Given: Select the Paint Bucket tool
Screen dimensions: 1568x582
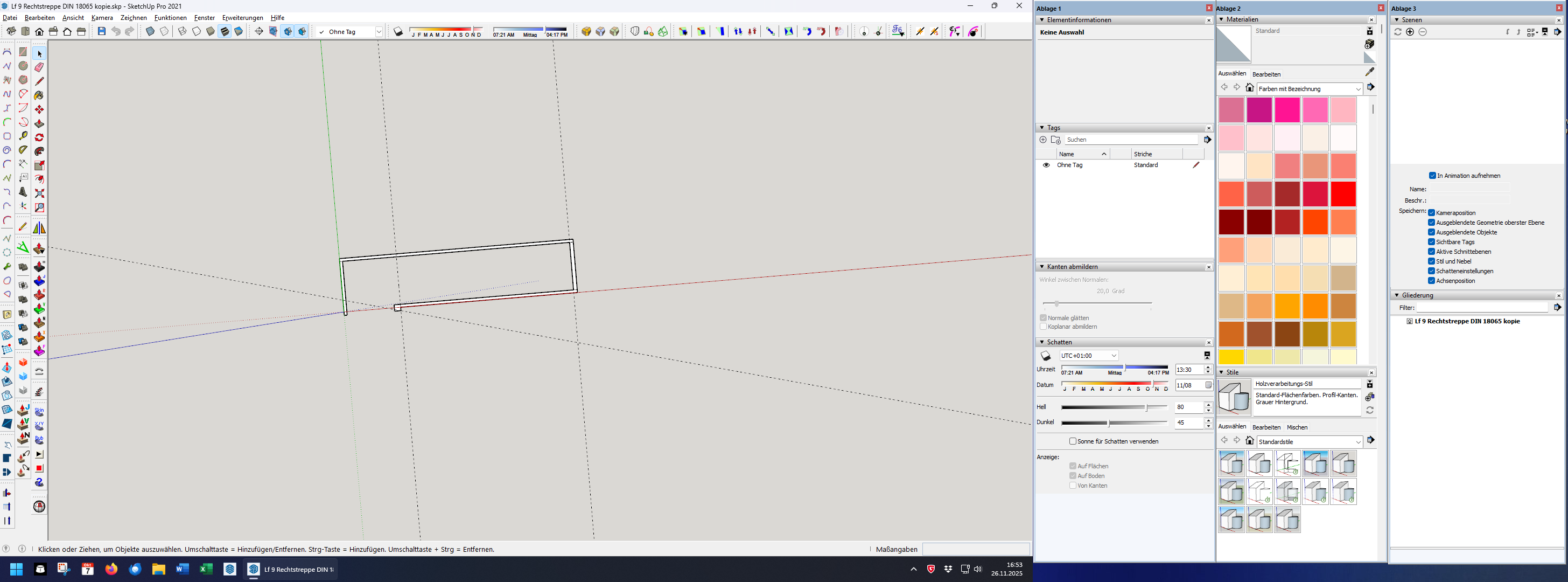Looking at the screenshot, I should 39,95.
